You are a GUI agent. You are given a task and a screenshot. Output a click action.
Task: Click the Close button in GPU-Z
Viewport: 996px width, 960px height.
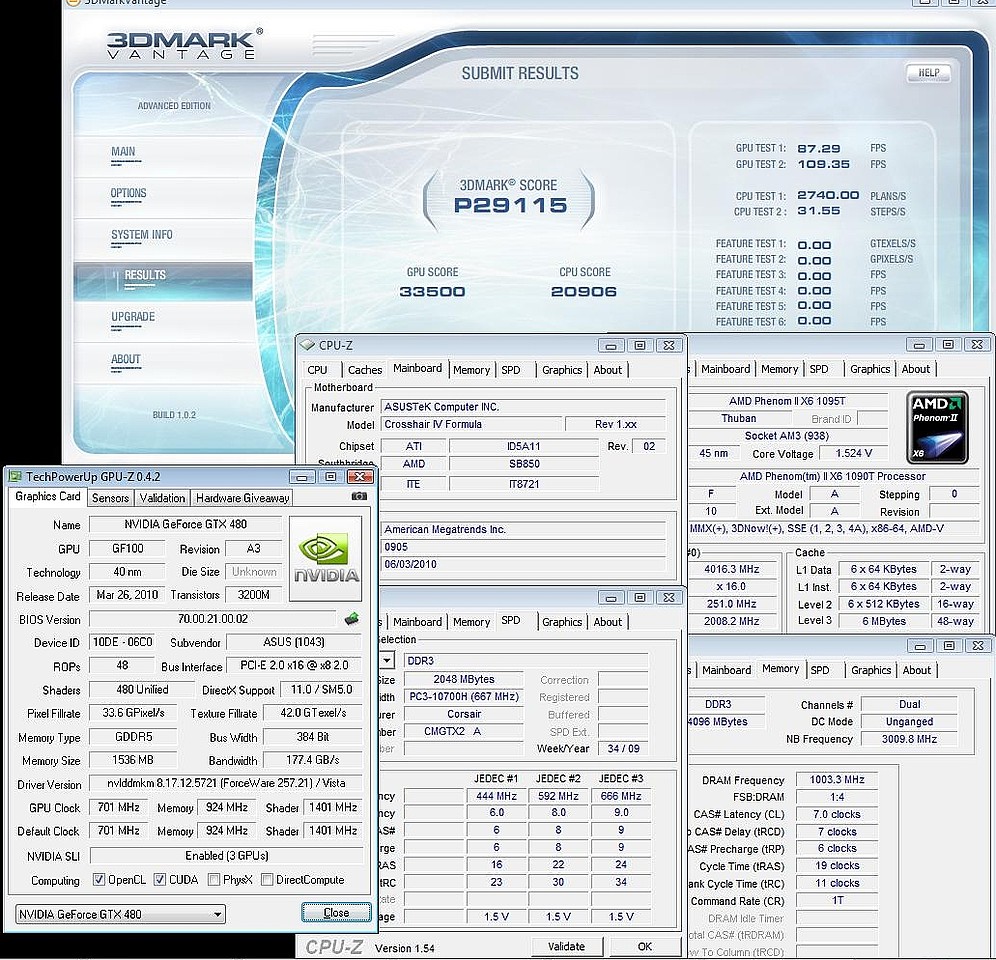336,912
